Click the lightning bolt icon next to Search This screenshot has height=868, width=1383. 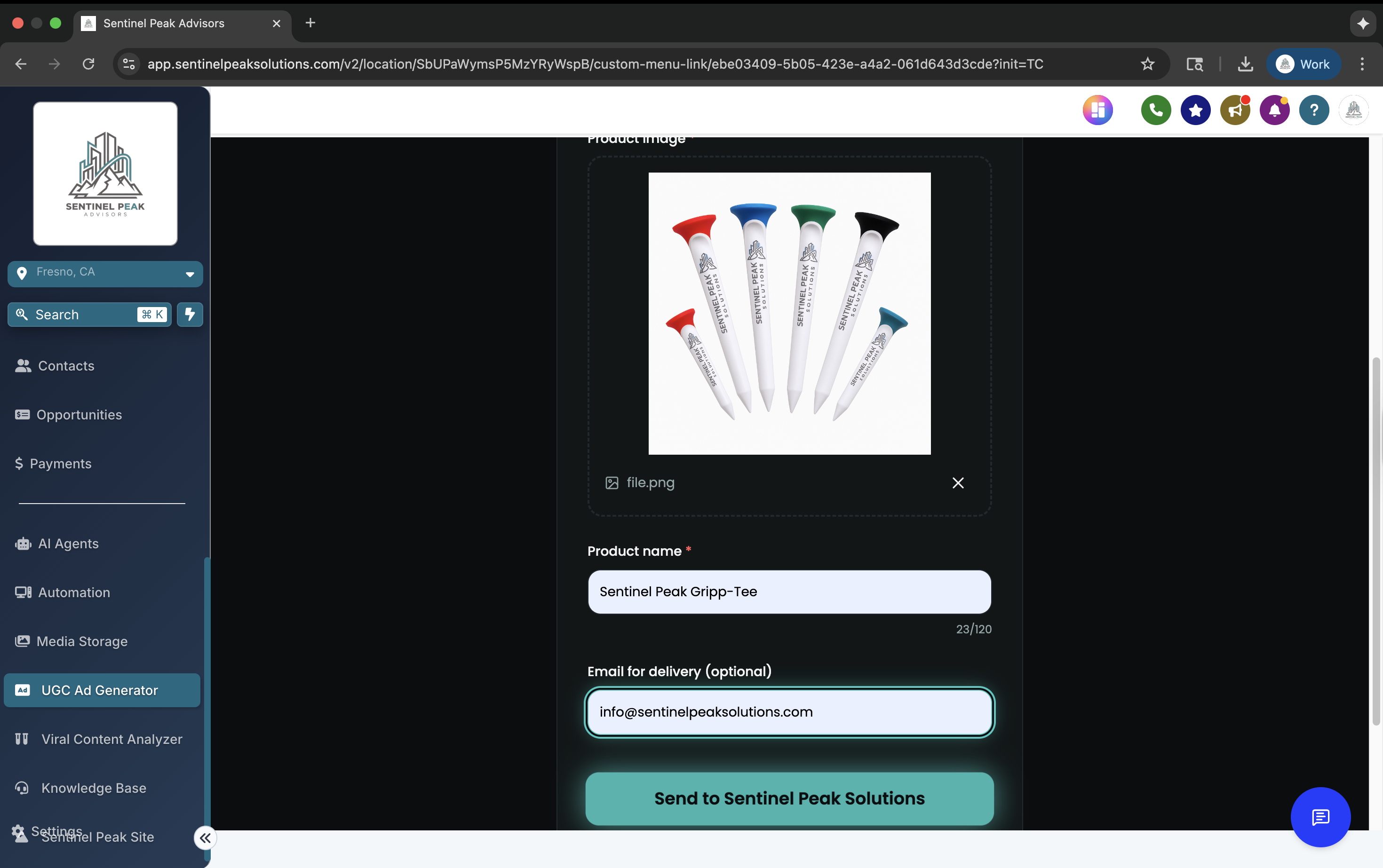(190, 315)
